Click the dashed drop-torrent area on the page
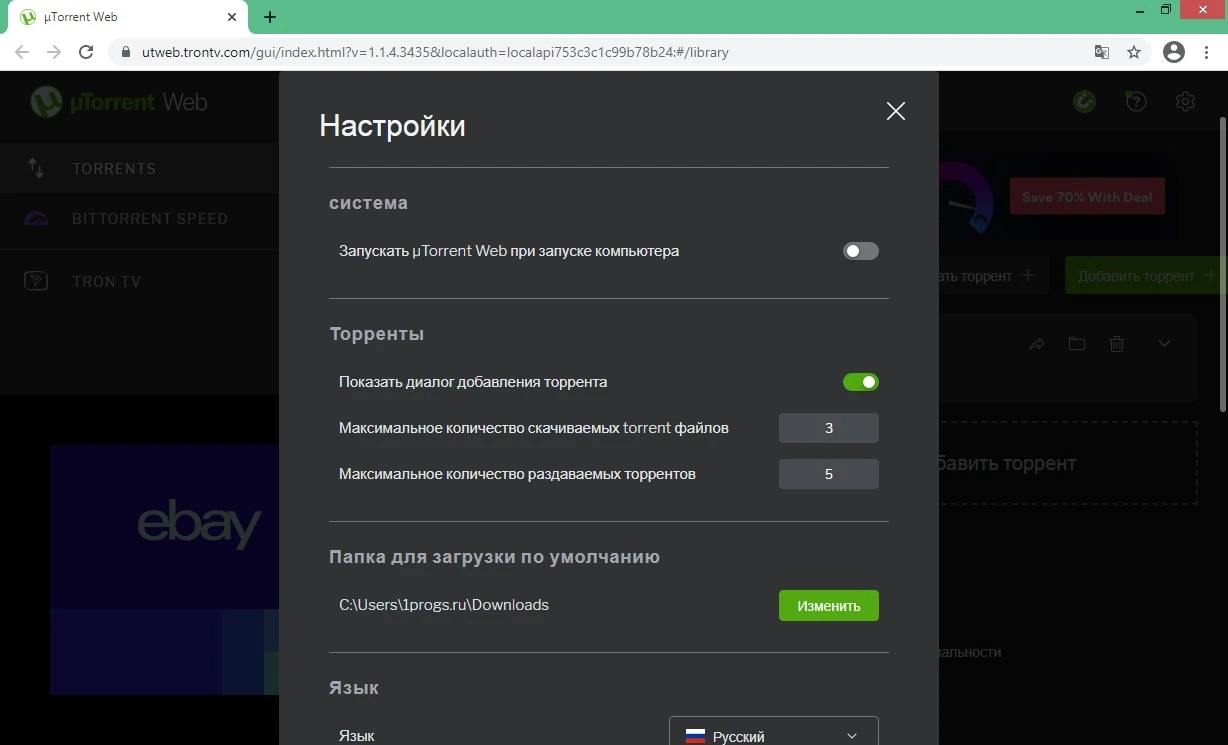This screenshot has height=745, width=1228. [x=1068, y=463]
